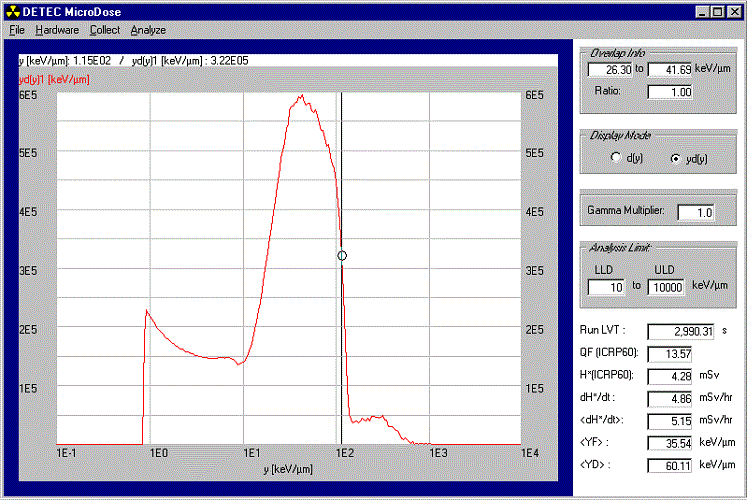Click the Overlap lower bound field 26.30
This screenshot has width=747, height=500.
click(x=610, y=70)
